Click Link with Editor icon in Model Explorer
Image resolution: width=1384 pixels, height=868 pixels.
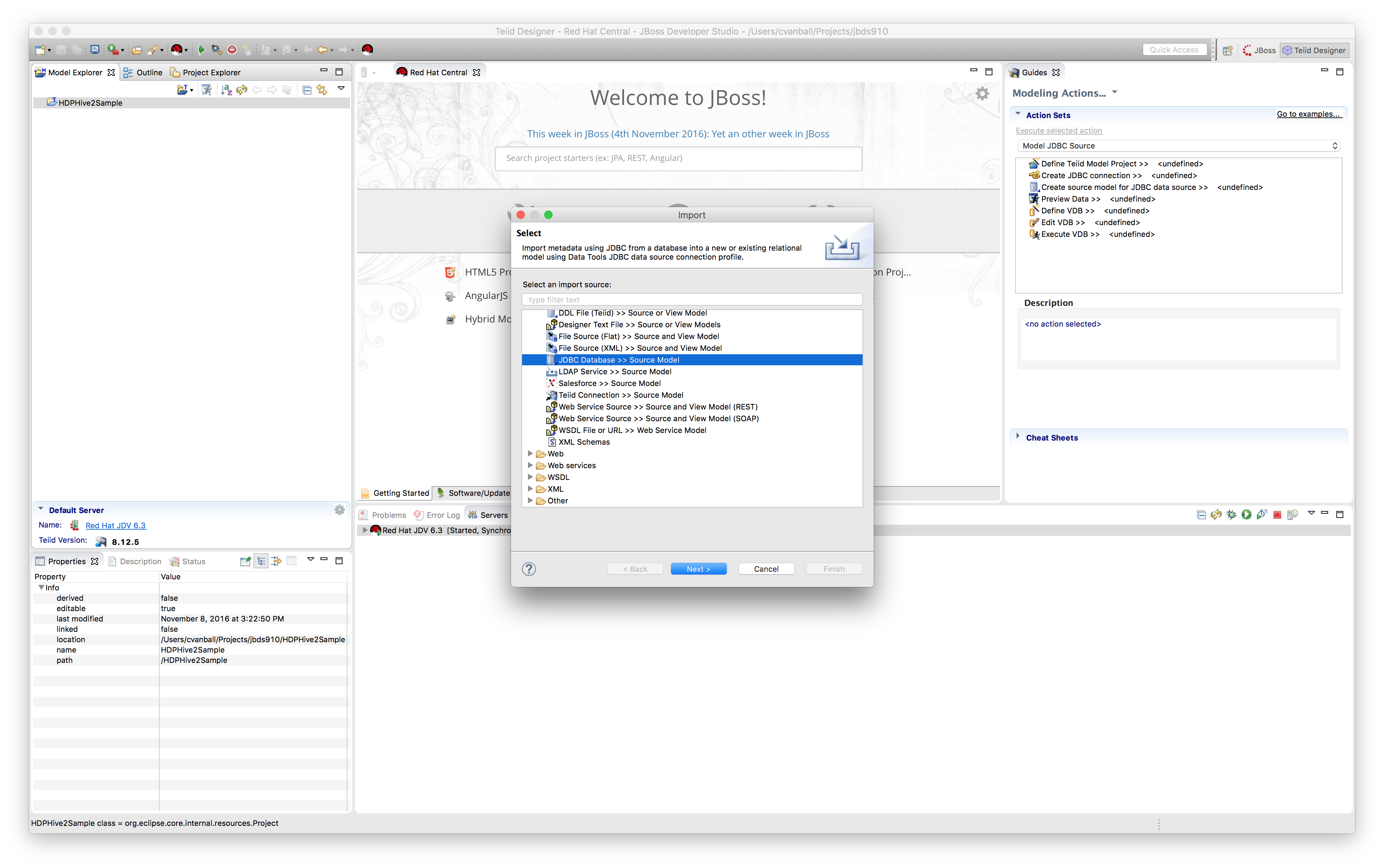tap(322, 89)
